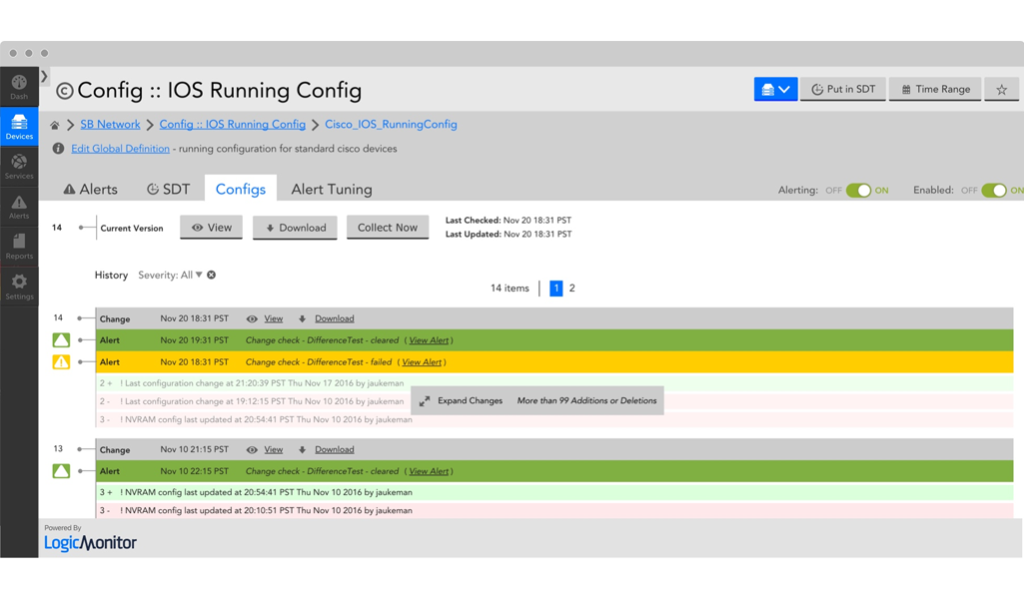Open Config :: IOS Running Config breadcrumb link

tap(232, 124)
